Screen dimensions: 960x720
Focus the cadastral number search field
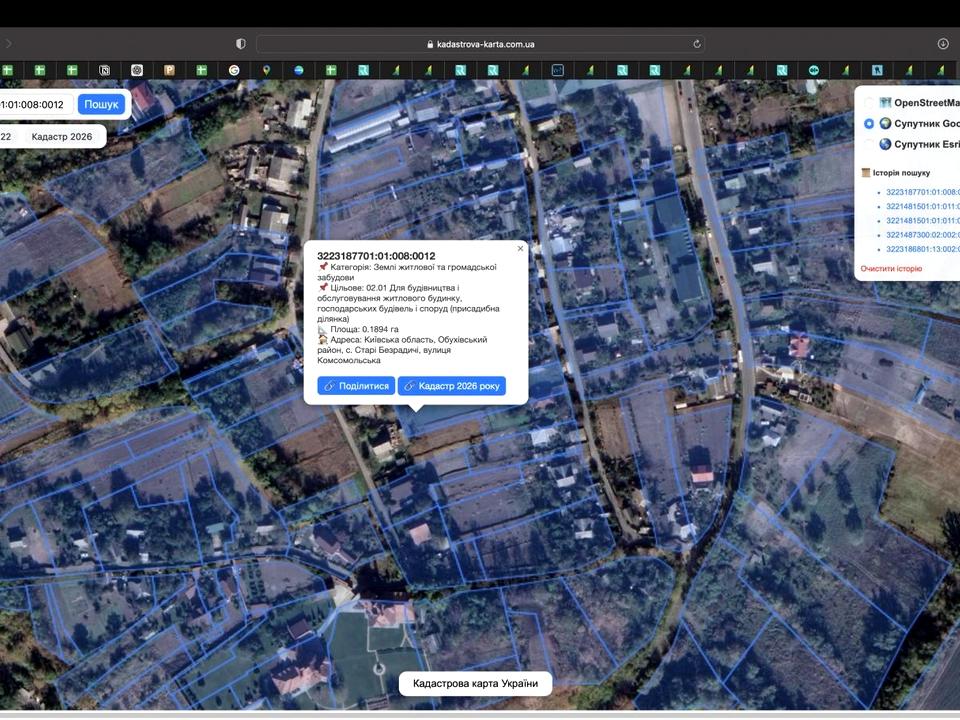click(x=36, y=105)
